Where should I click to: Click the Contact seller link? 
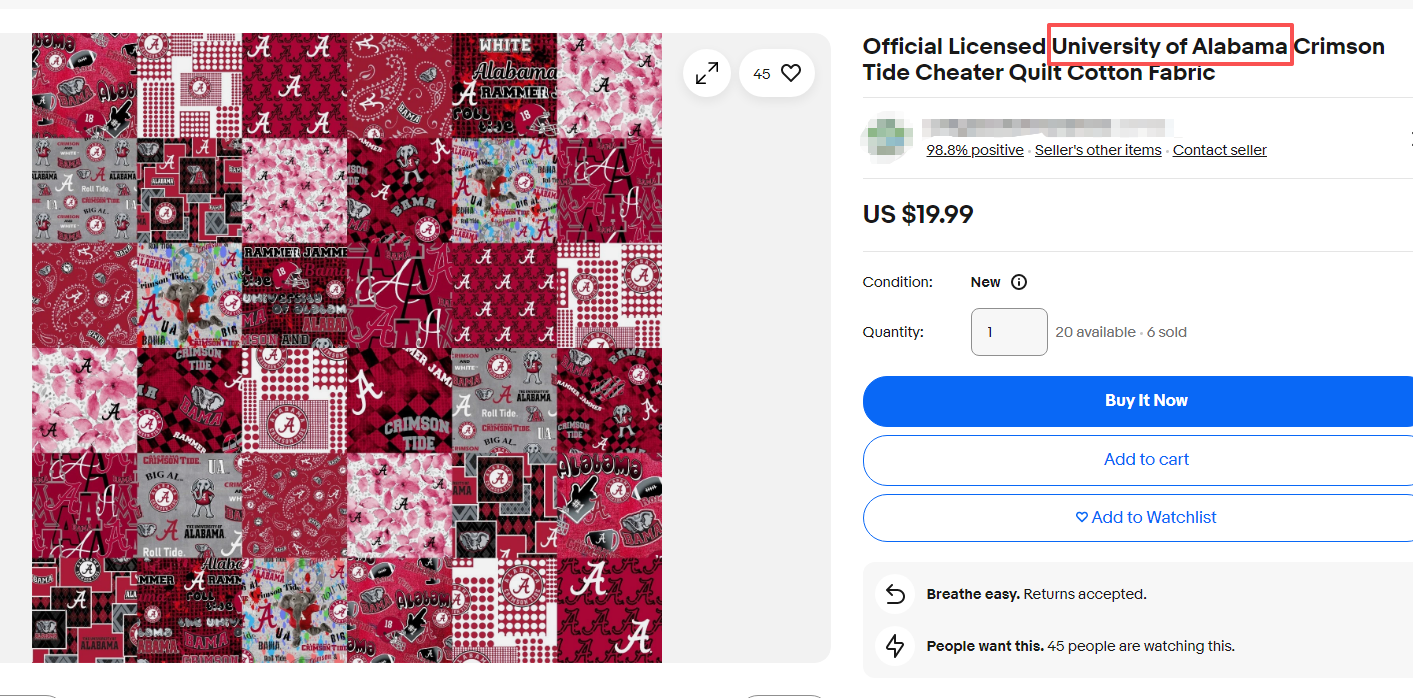tap(1219, 150)
